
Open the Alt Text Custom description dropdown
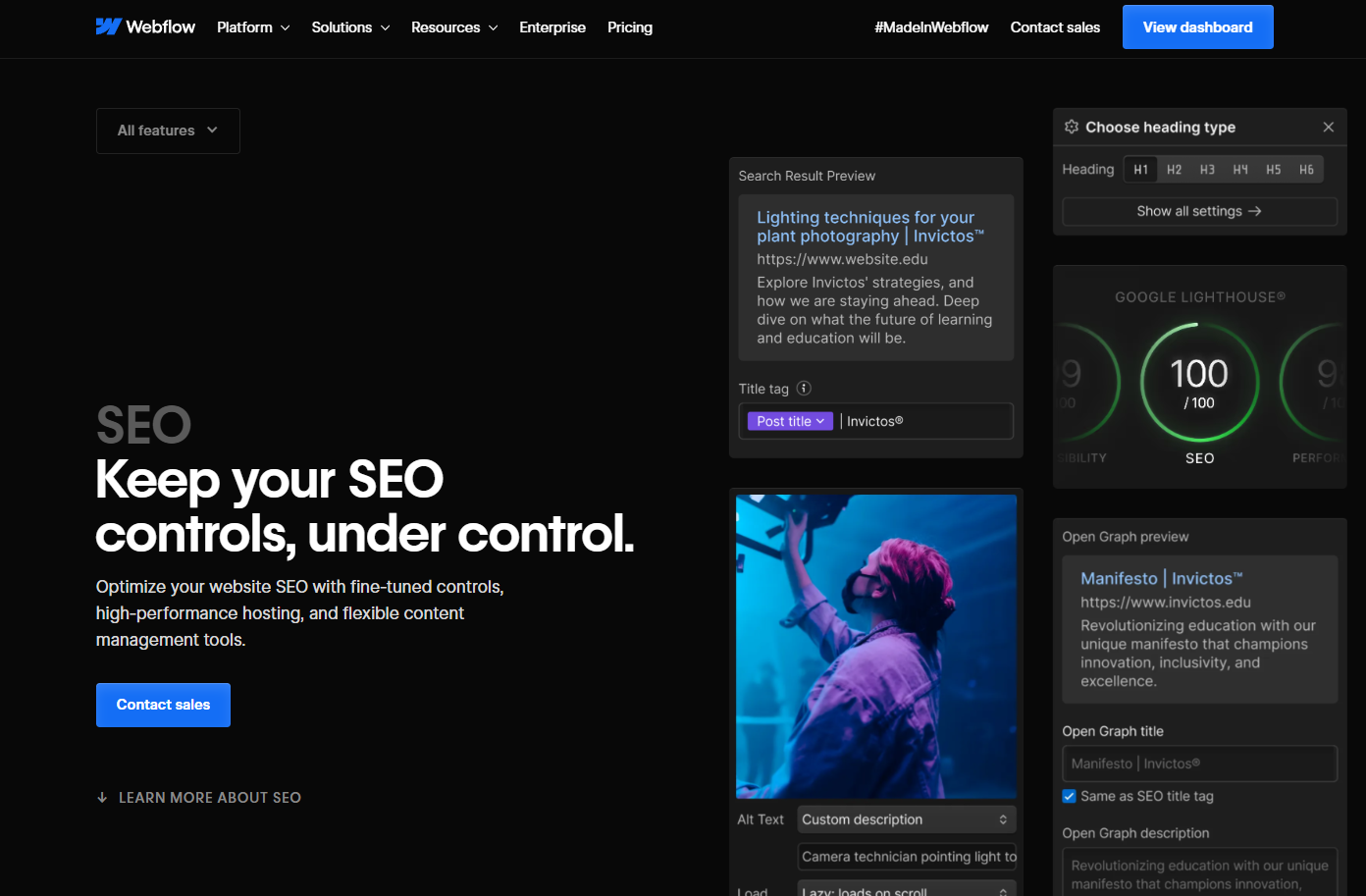905,819
